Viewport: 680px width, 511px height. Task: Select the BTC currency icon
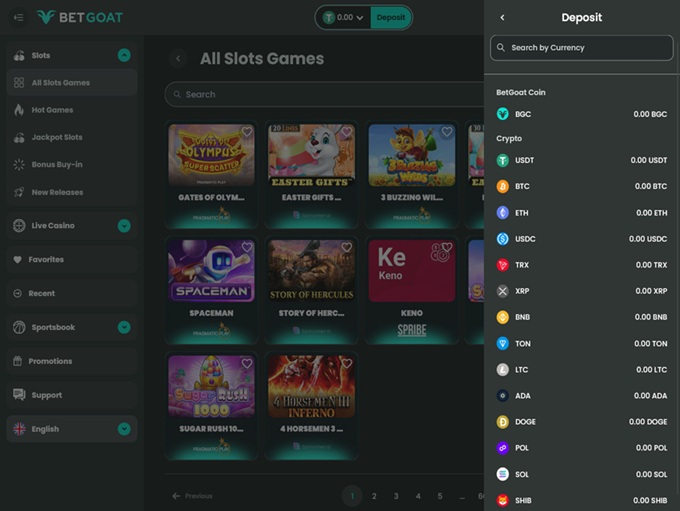(503, 186)
